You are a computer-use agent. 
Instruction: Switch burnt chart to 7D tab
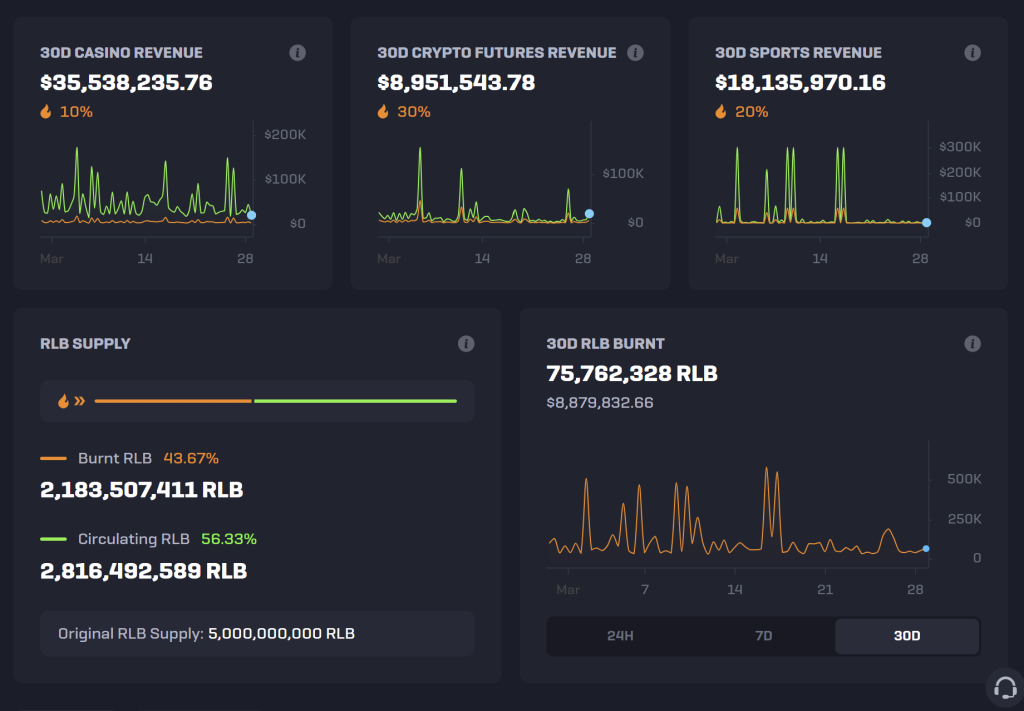point(763,636)
